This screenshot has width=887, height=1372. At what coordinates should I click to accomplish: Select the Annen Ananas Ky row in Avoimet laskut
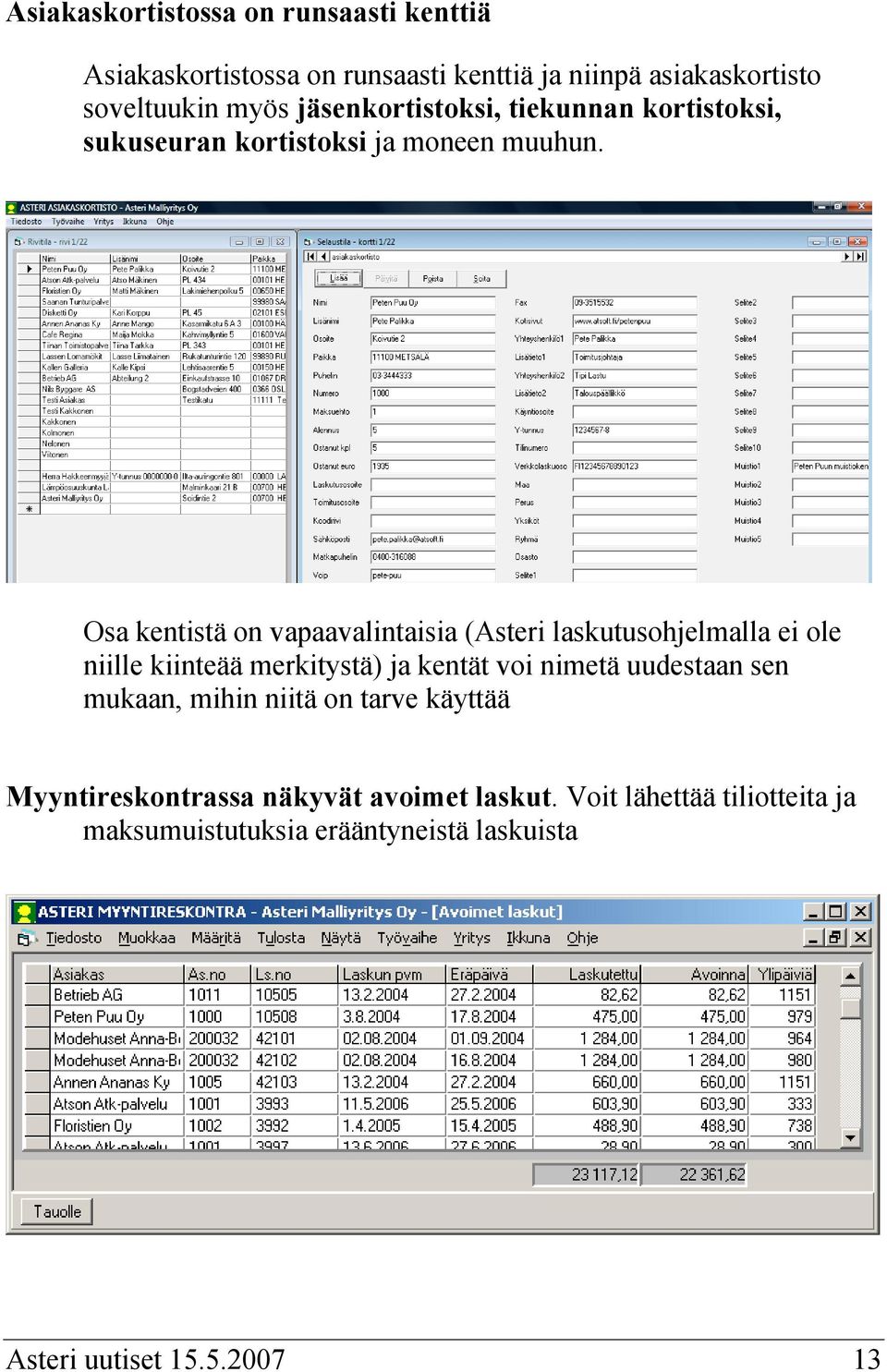[x=420, y=1082]
